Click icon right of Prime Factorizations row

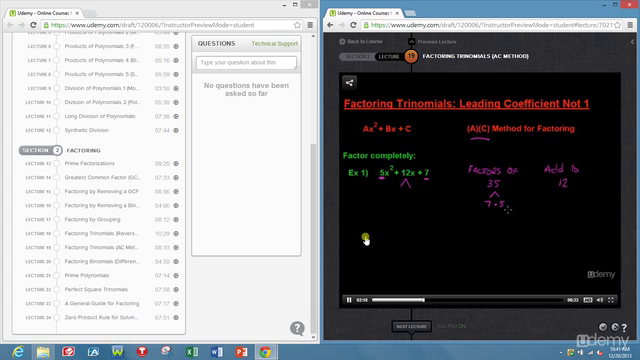click(176, 164)
